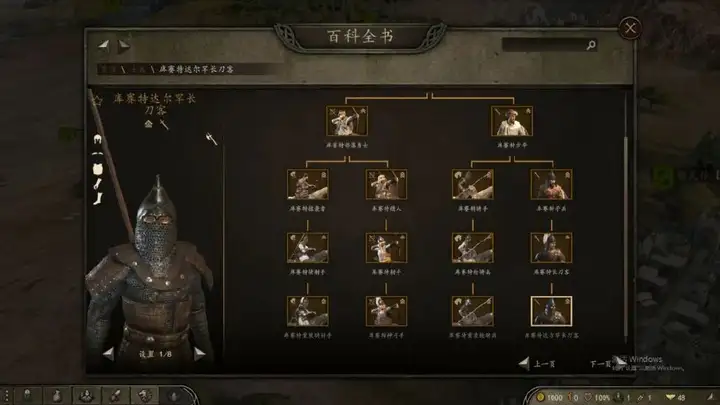Focus the encyclopedia search field
This screenshot has height=405, width=720.
(544, 45)
